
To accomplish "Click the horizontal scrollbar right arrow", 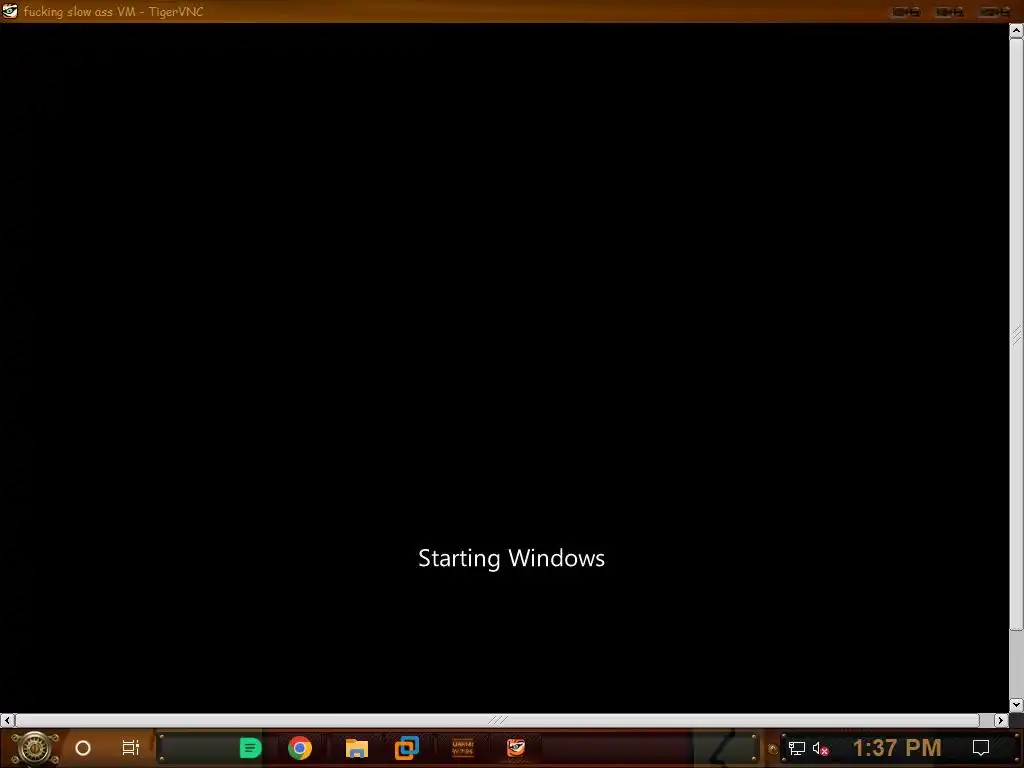I will [1001, 720].
